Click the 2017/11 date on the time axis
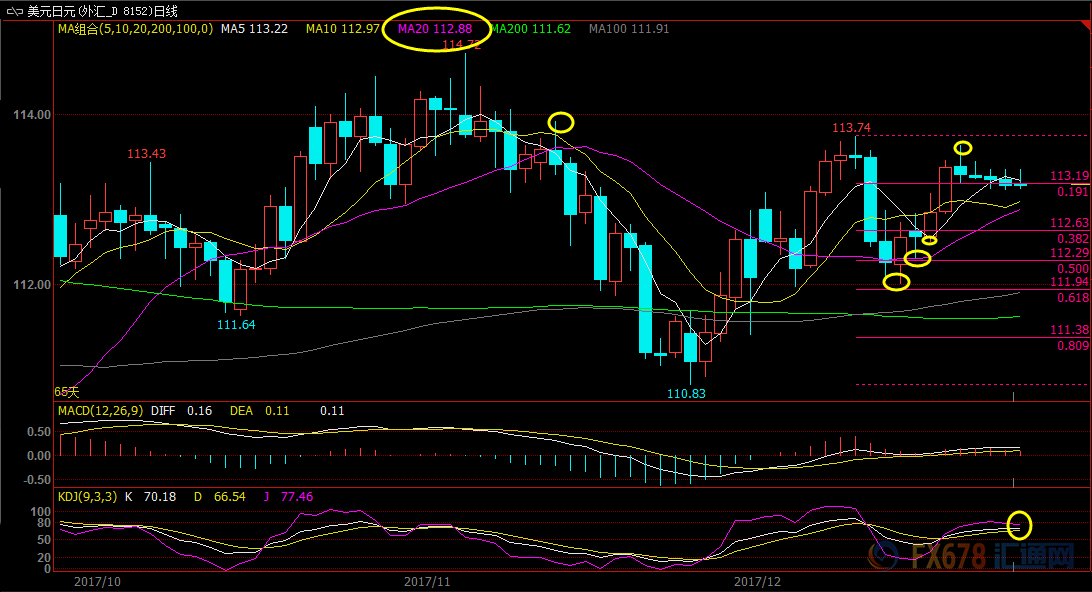Image resolution: width=1092 pixels, height=592 pixels. click(428, 580)
